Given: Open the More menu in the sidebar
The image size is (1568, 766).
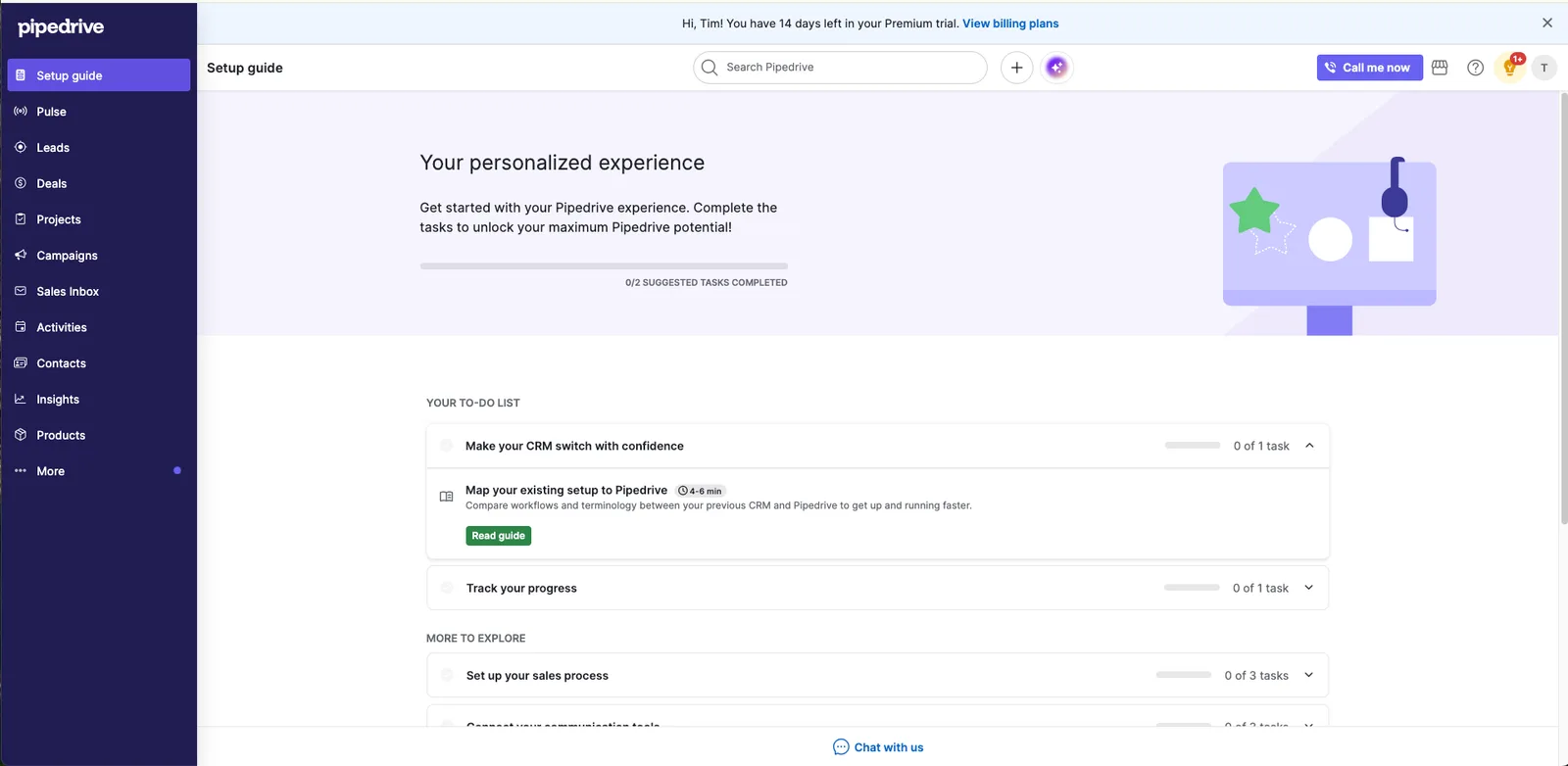Looking at the screenshot, I should pos(99,471).
